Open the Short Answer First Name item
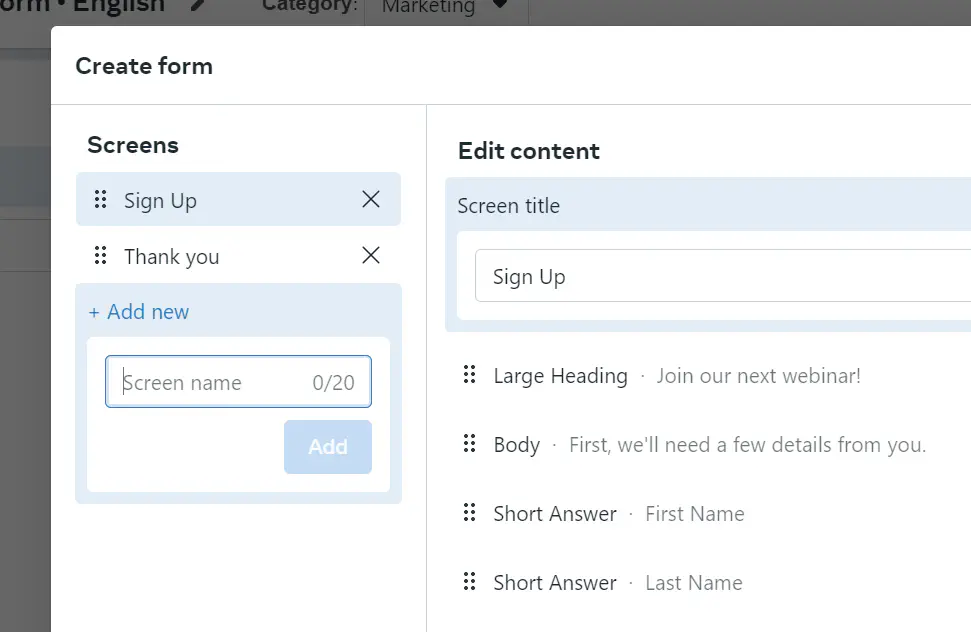Image resolution: width=971 pixels, height=632 pixels. 618,514
